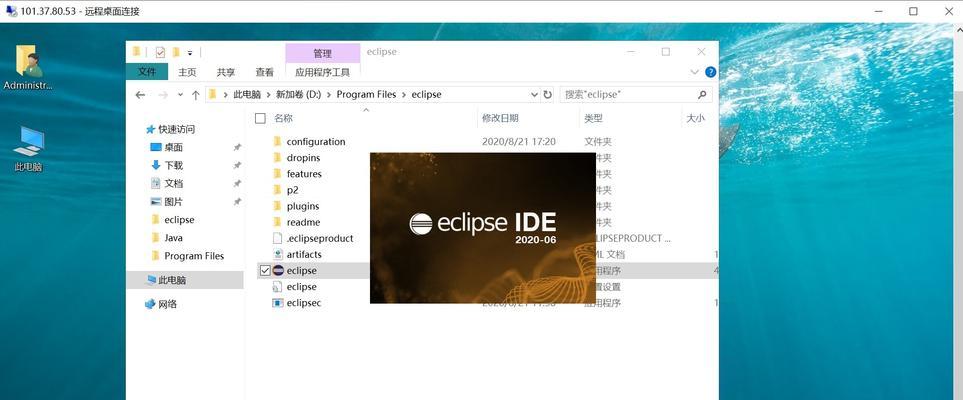Select the features folder icon
The width and height of the screenshot is (963, 400).
(277, 174)
